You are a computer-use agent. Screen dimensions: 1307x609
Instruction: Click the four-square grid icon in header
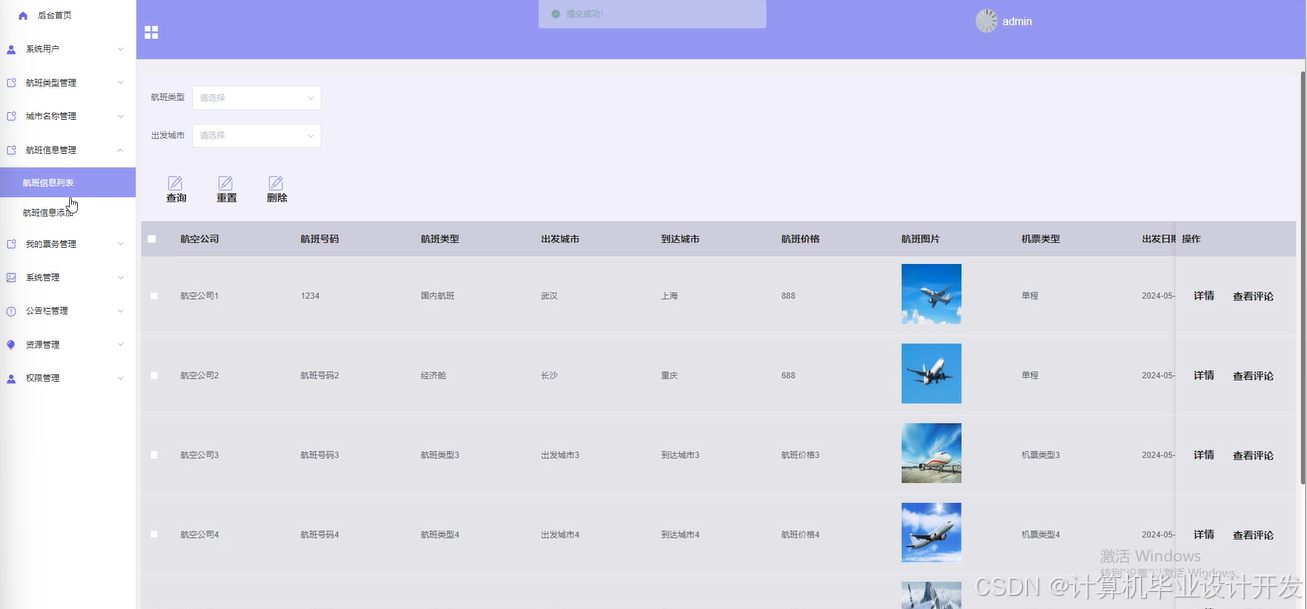click(x=151, y=32)
